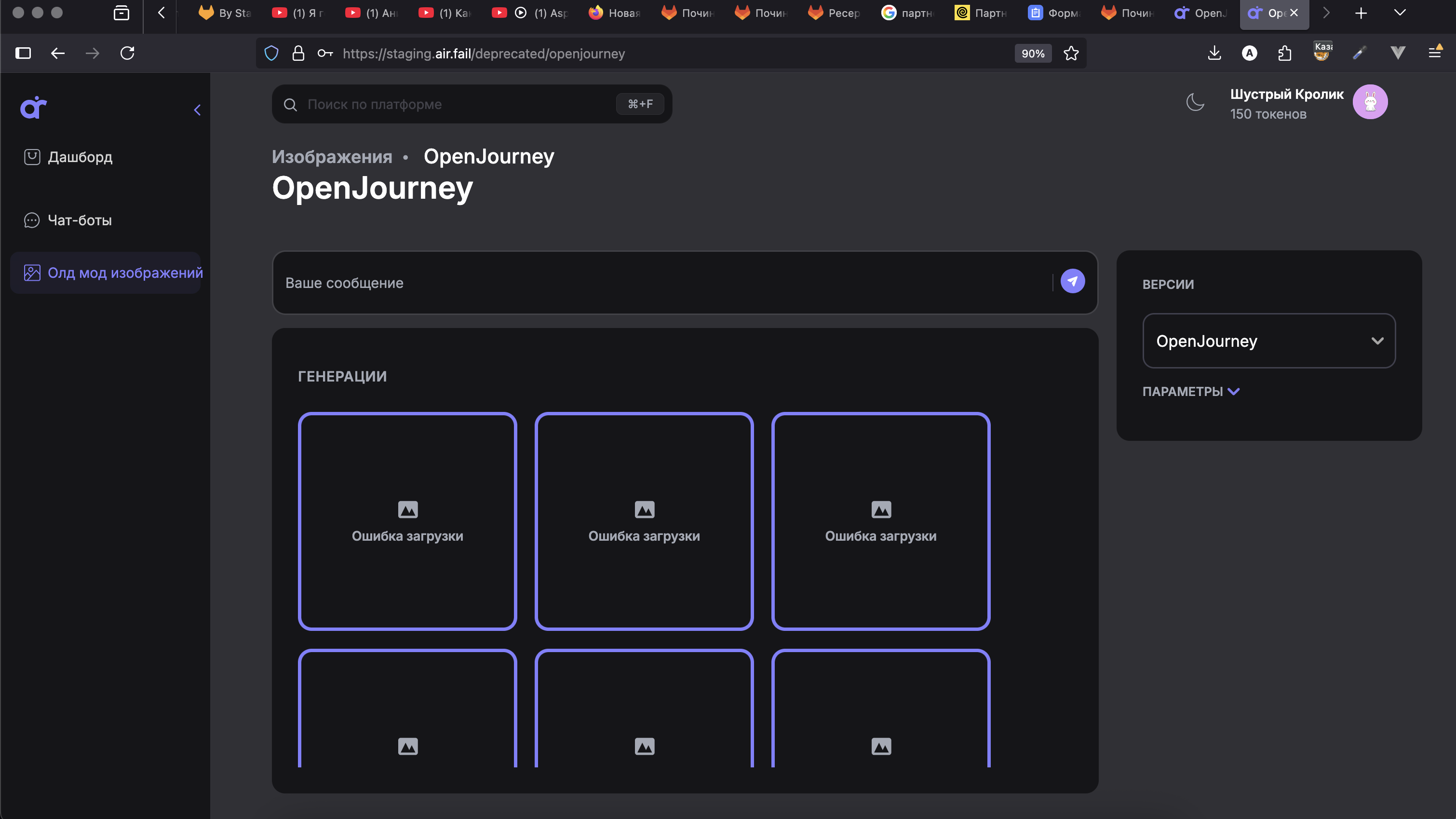List all tabs with the dropdown chevron
The height and width of the screenshot is (819, 1456).
tap(1400, 13)
